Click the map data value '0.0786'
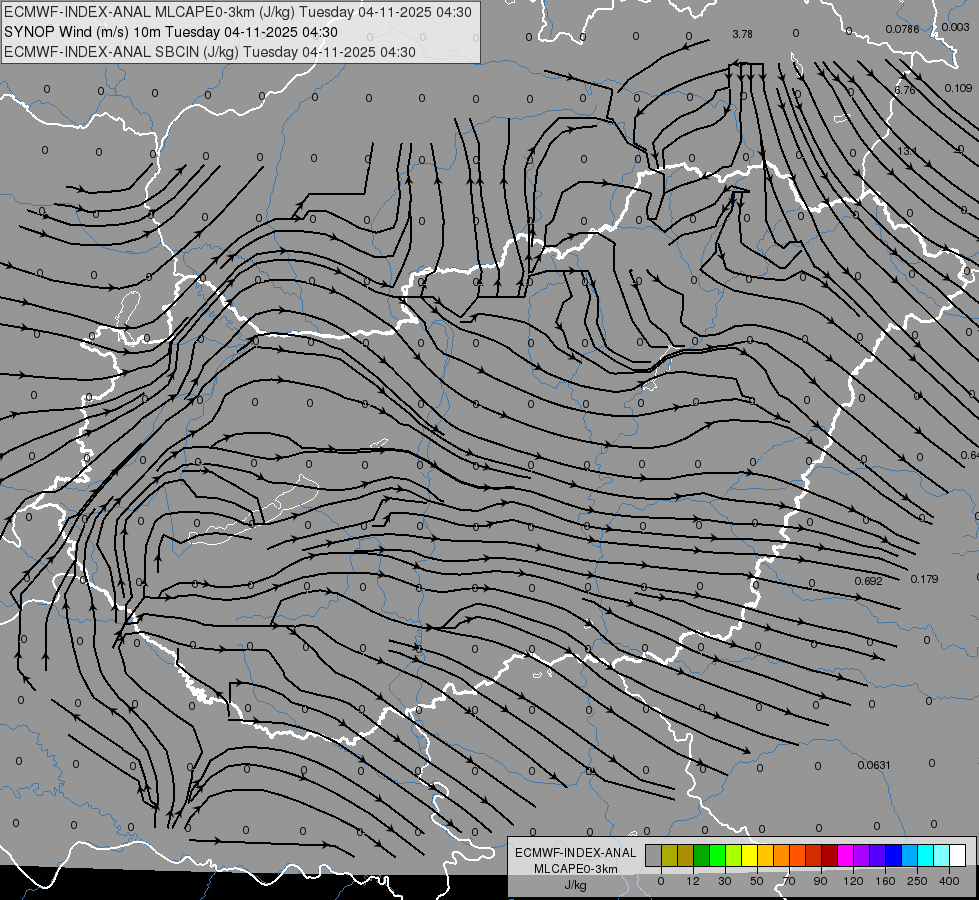Image resolution: width=979 pixels, height=900 pixels. pyautogui.click(x=902, y=29)
